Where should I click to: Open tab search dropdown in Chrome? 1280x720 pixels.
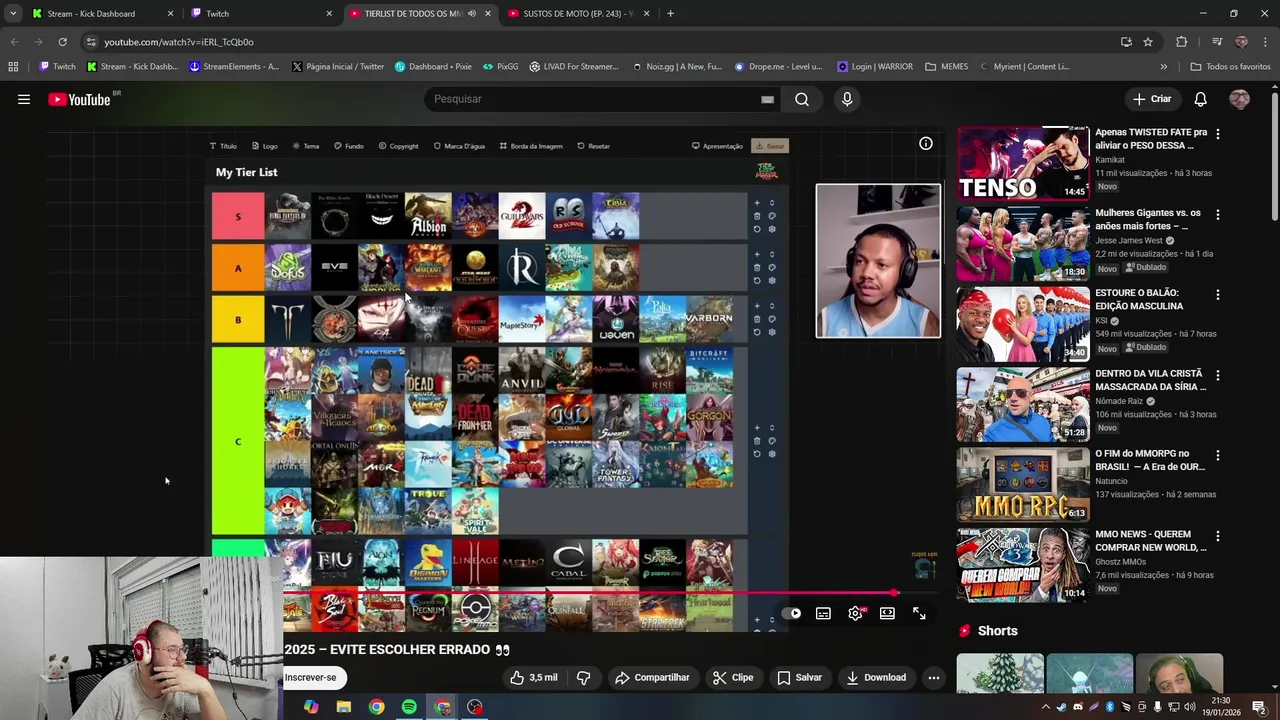click(x=13, y=13)
